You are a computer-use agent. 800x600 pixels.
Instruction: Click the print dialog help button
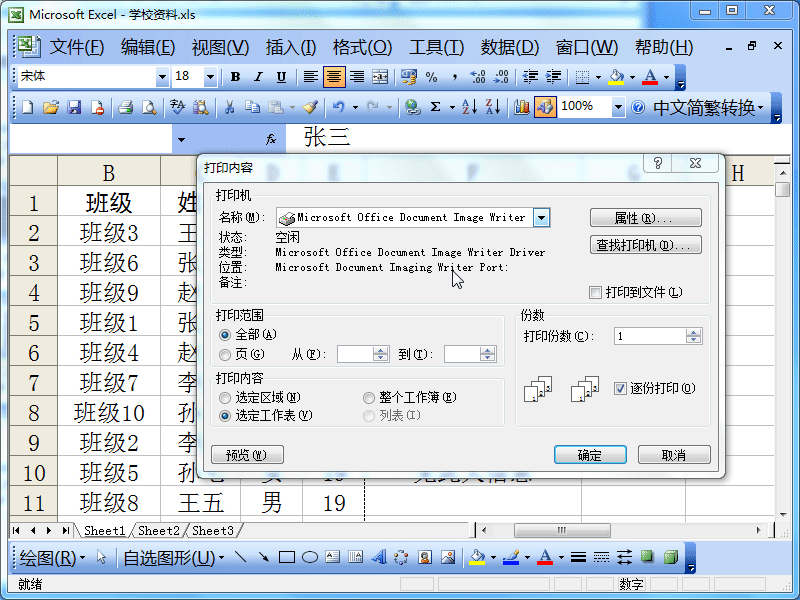point(658,163)
